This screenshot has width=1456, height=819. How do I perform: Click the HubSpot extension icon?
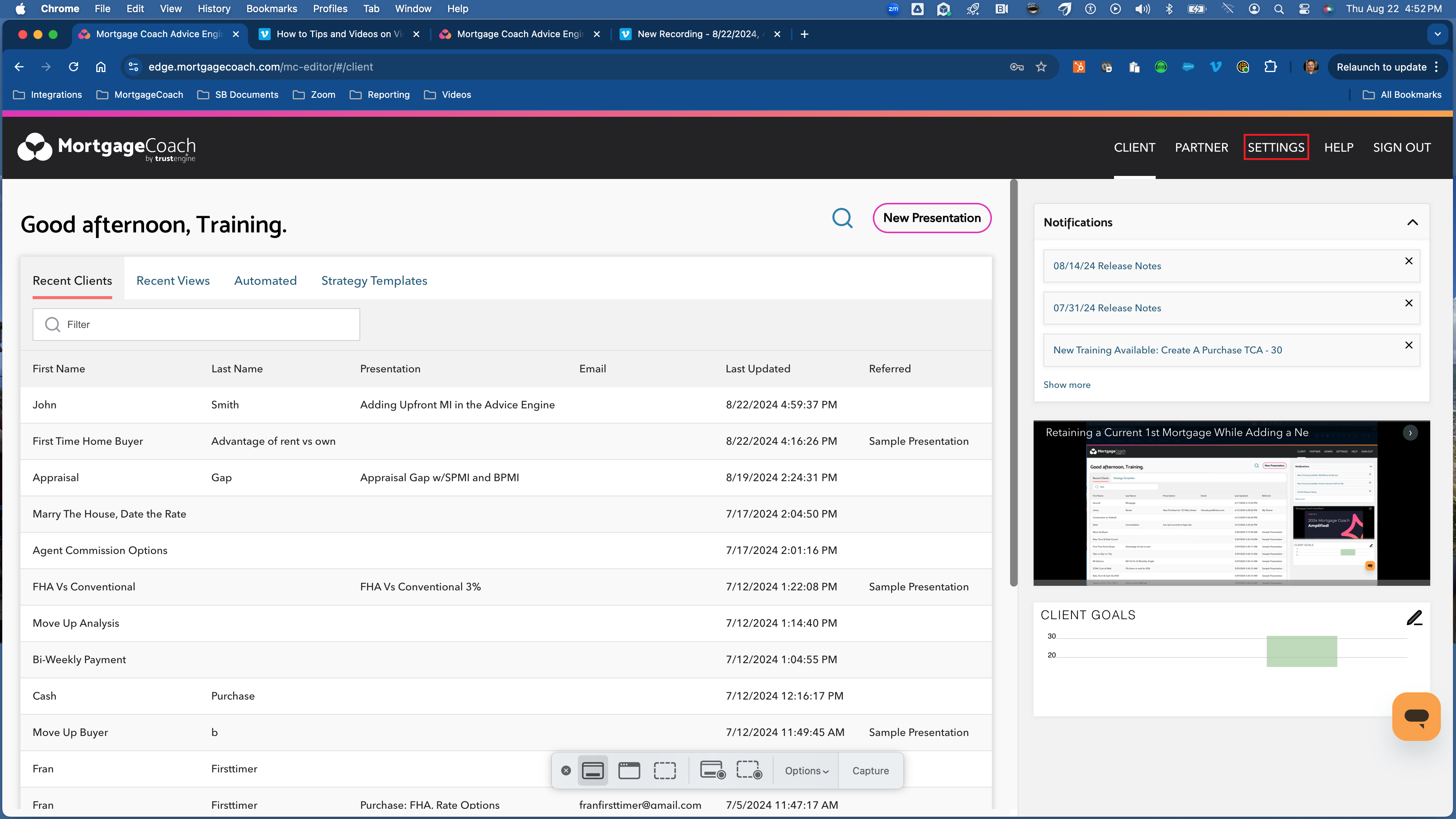[1078, 67]
